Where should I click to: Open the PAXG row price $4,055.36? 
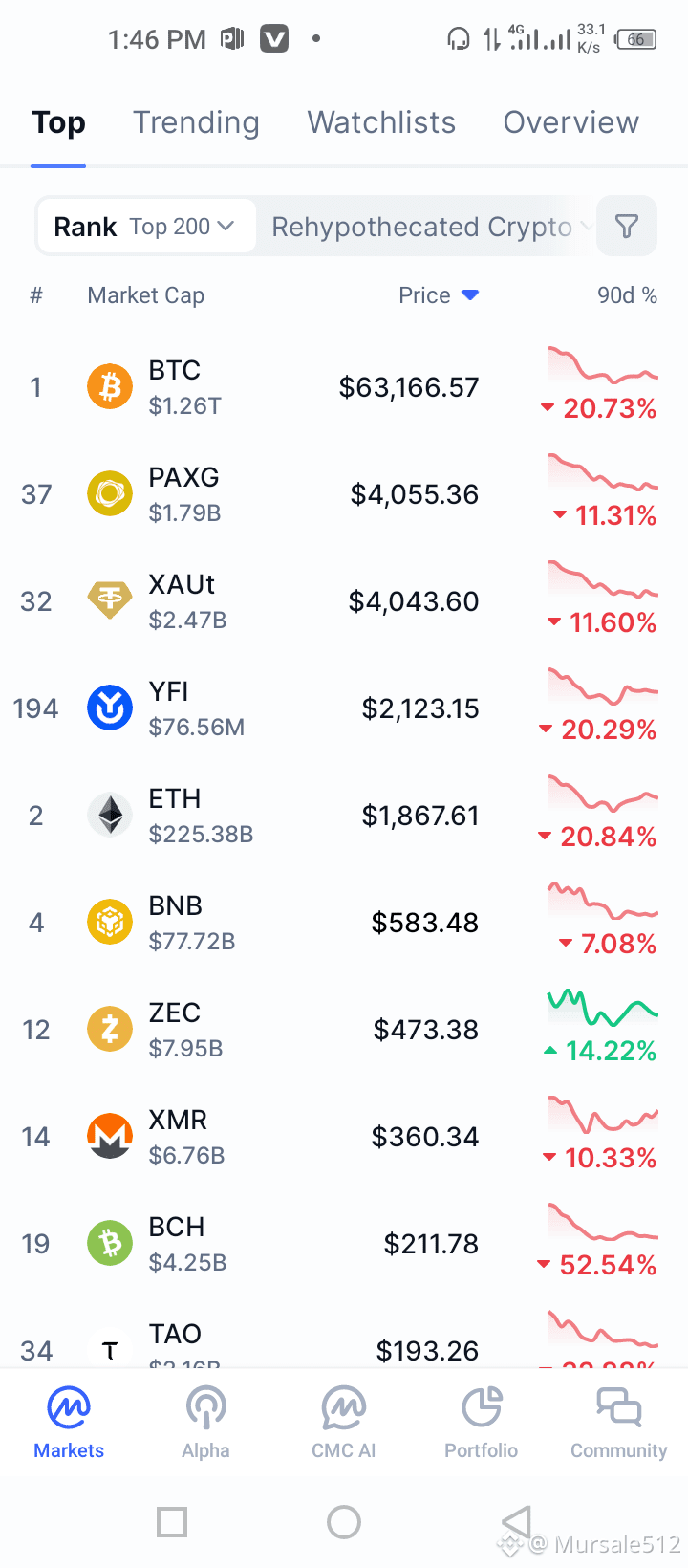415,494
